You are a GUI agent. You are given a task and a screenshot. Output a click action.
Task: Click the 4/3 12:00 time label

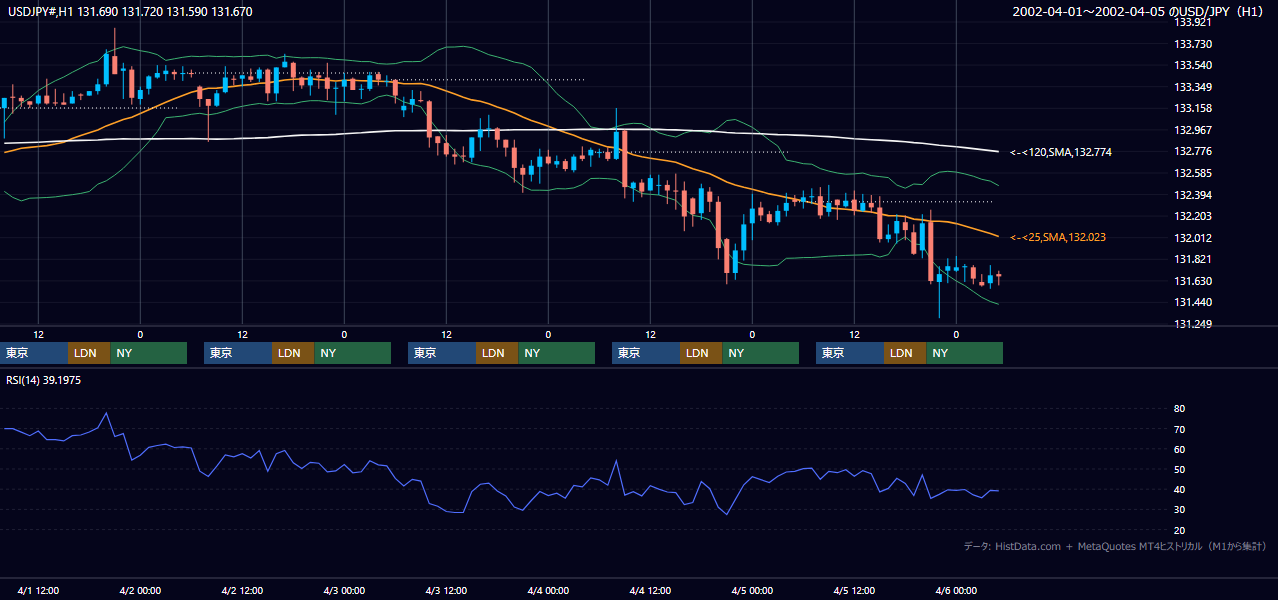(446, 591)
